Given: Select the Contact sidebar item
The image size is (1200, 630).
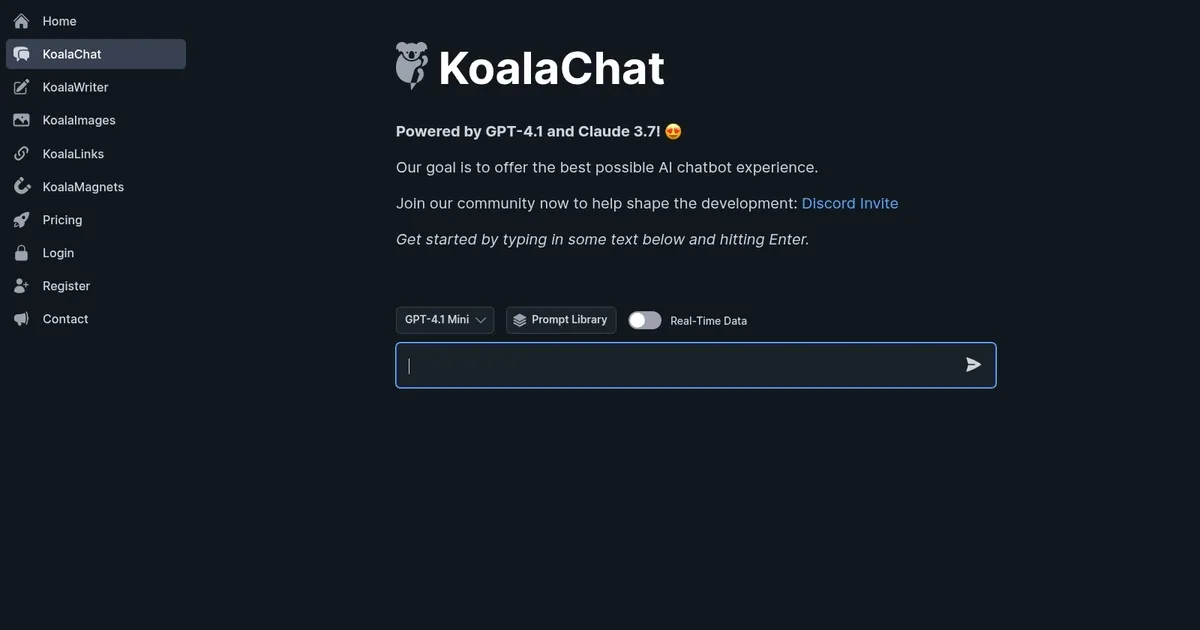Looking at the screenshot, I should 65,319.
